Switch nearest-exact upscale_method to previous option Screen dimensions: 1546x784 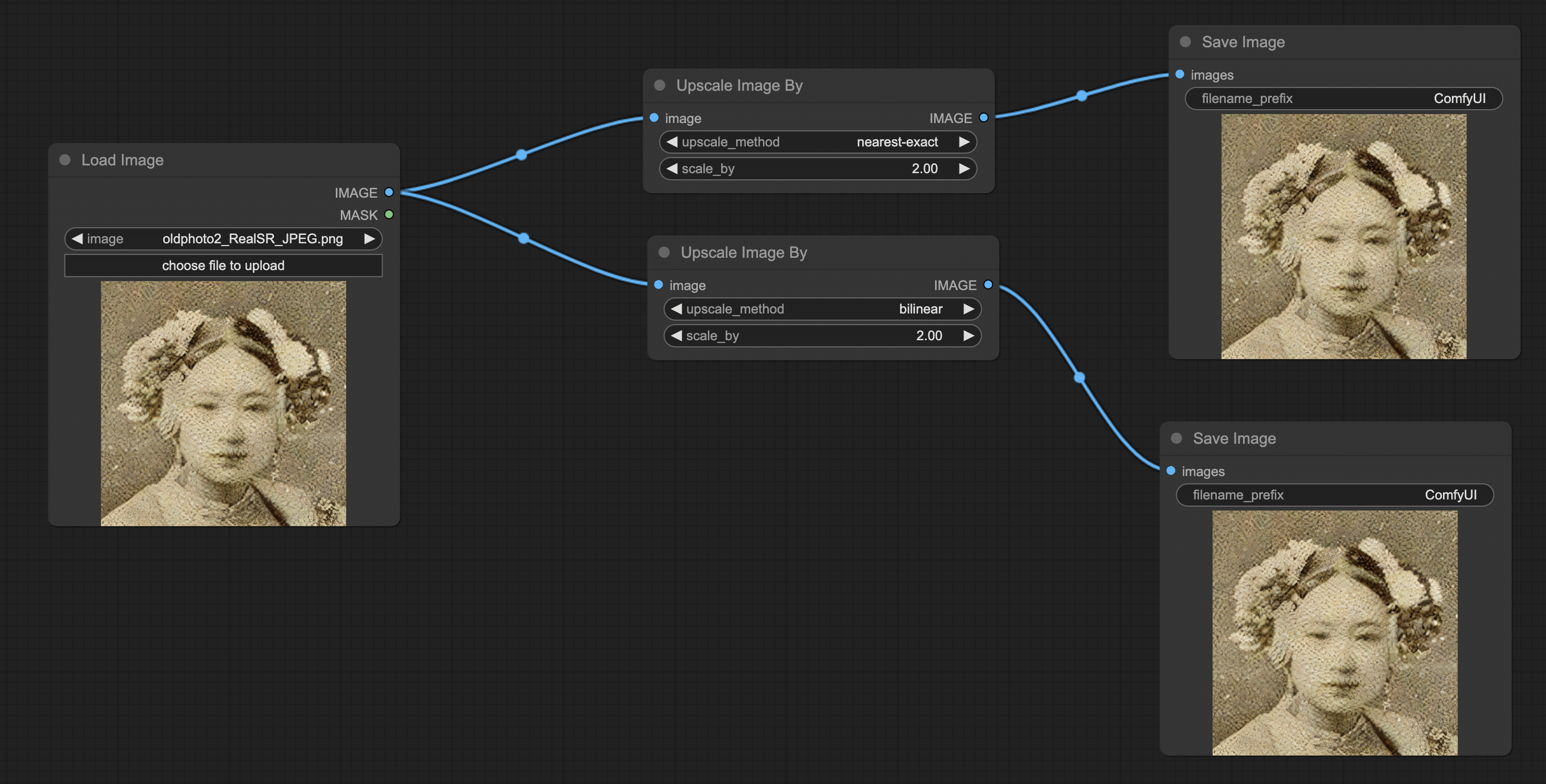click(x=672, y=142)
